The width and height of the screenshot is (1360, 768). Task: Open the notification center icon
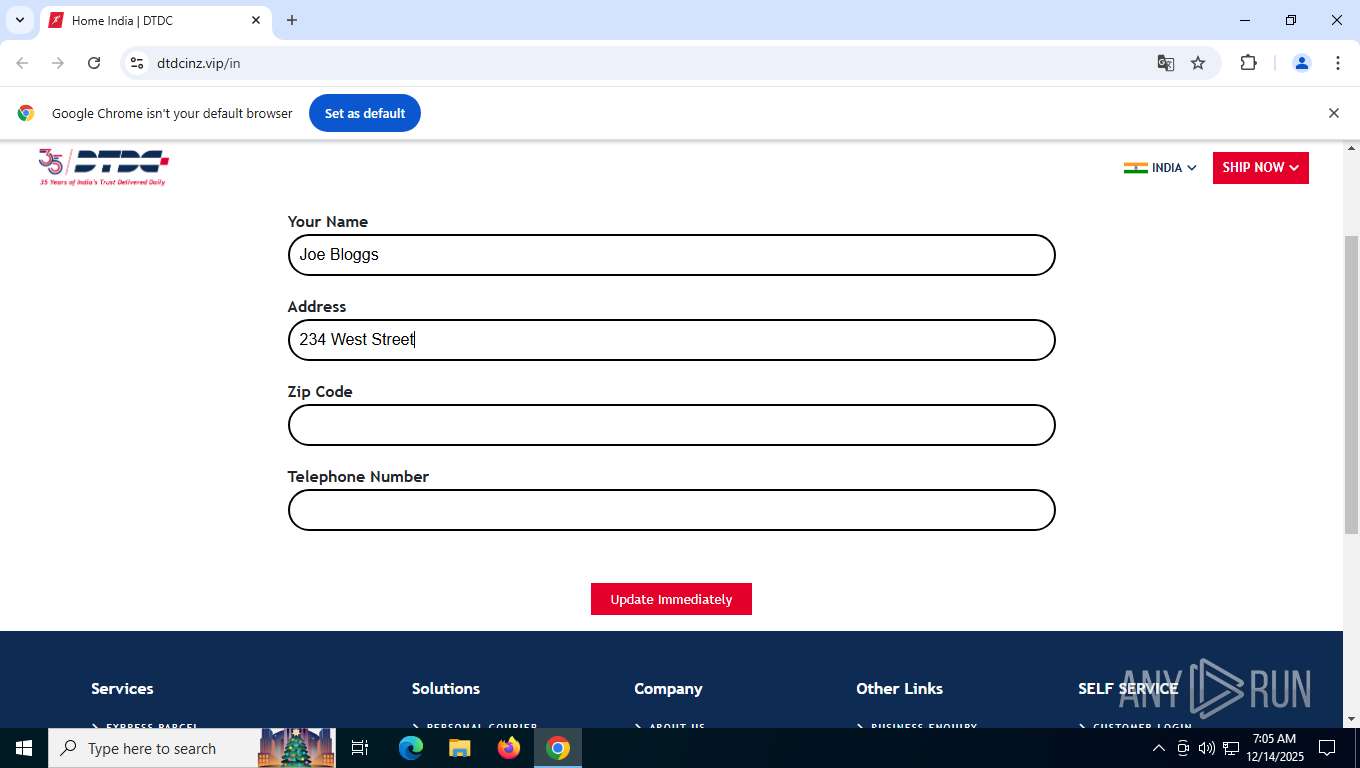point(1327,748)
